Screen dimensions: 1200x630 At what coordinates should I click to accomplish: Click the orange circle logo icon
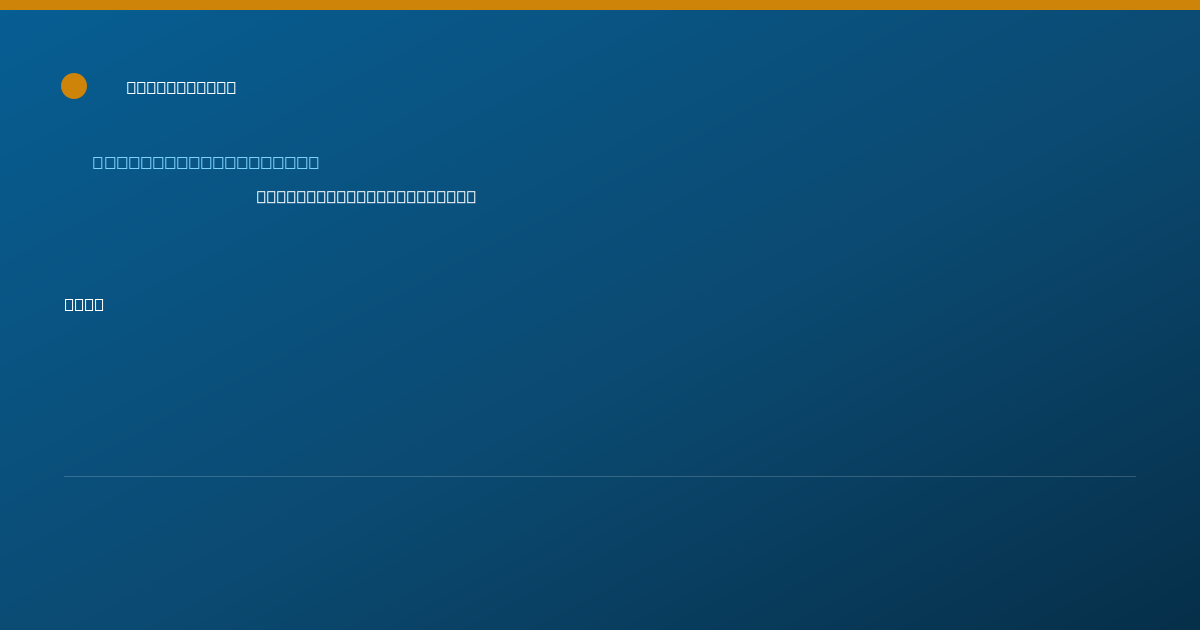(x=74, y=86)
